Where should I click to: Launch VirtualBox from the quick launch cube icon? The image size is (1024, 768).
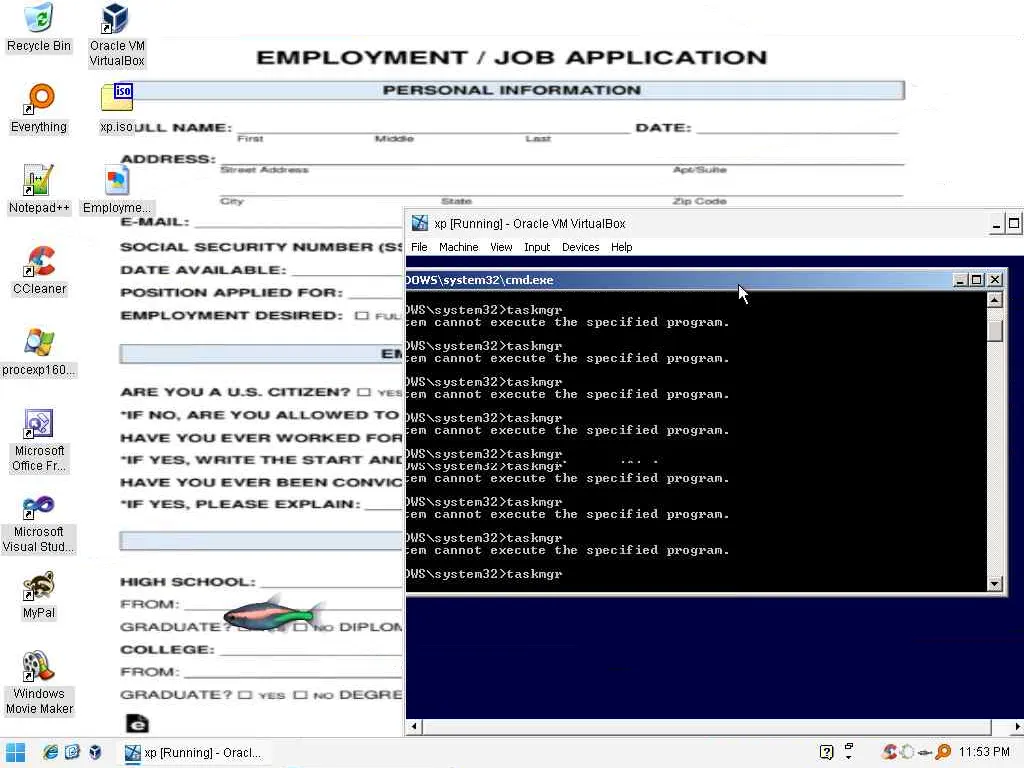(x=95, y=752)
